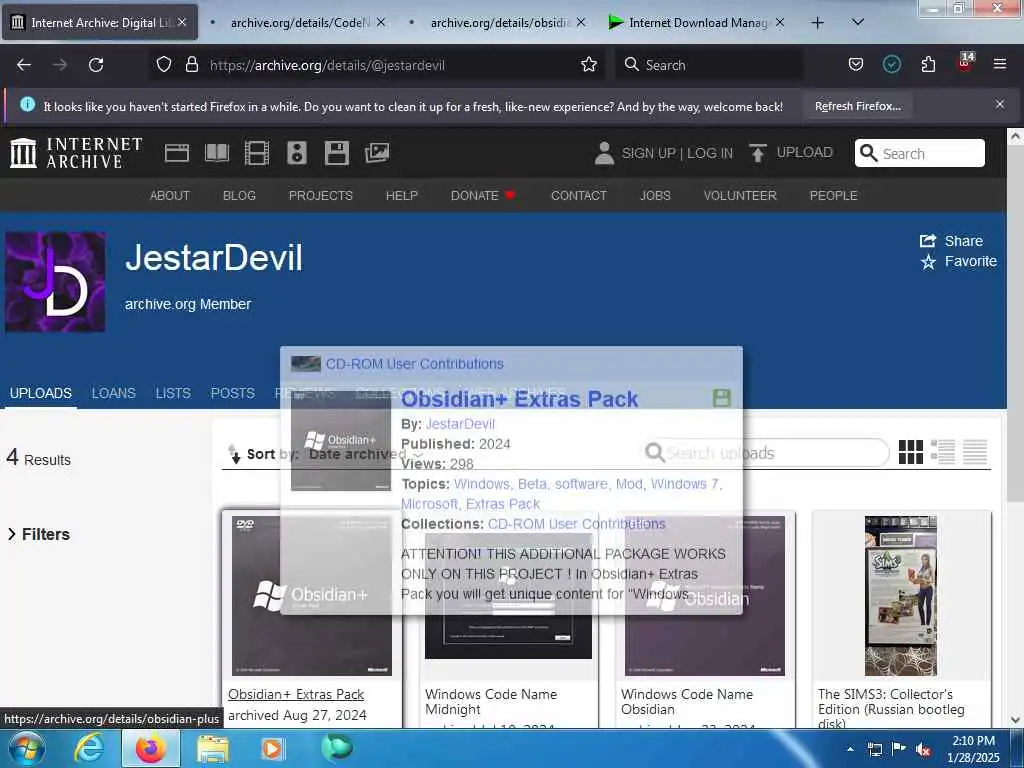The height and width of the screenshot is (768, 1024).
Task: Click the extension icon with badge 14
Action: (965, 63)
